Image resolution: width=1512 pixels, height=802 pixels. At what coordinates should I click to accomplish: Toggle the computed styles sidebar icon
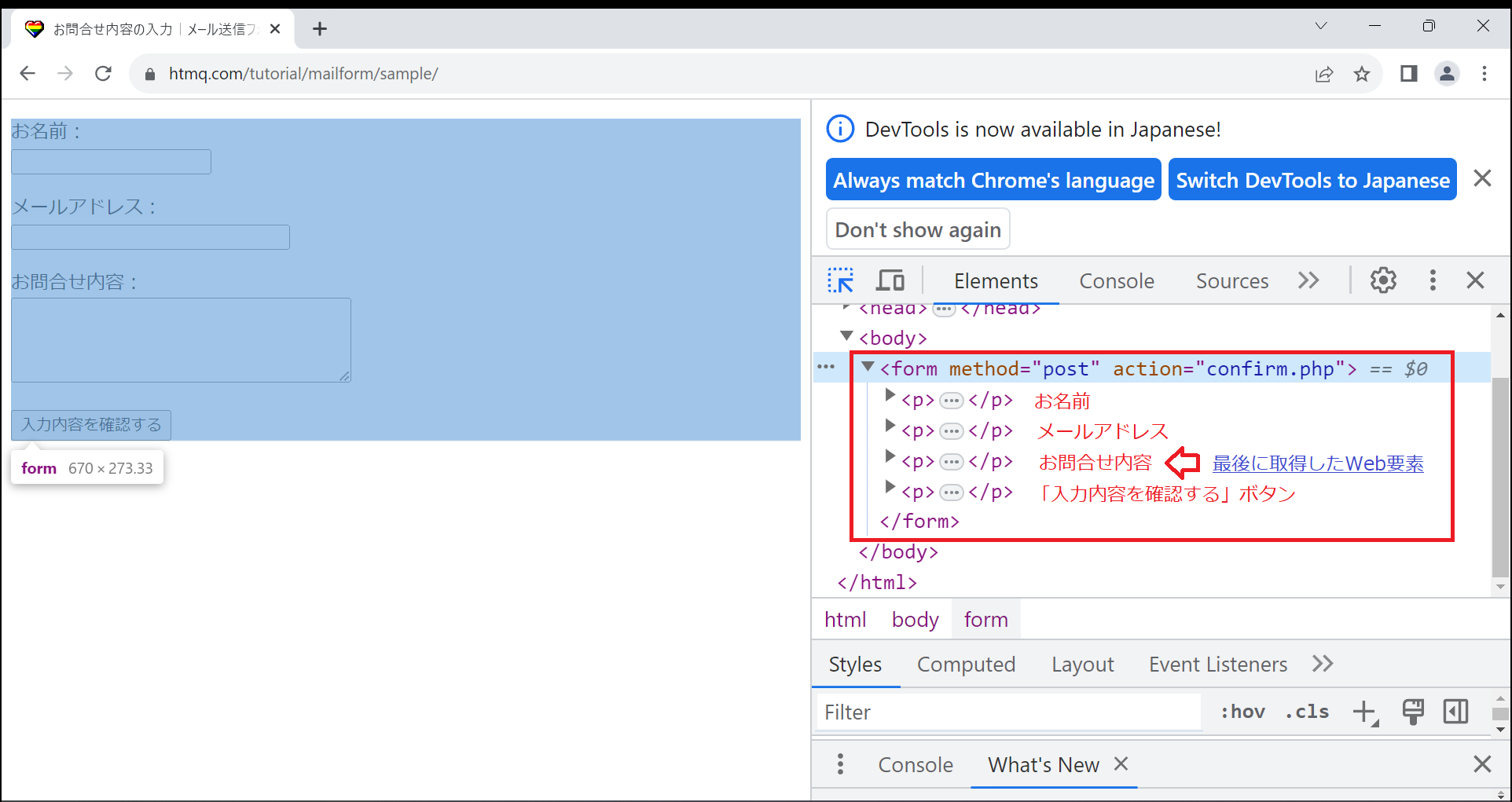click(x=1455, y=712)
